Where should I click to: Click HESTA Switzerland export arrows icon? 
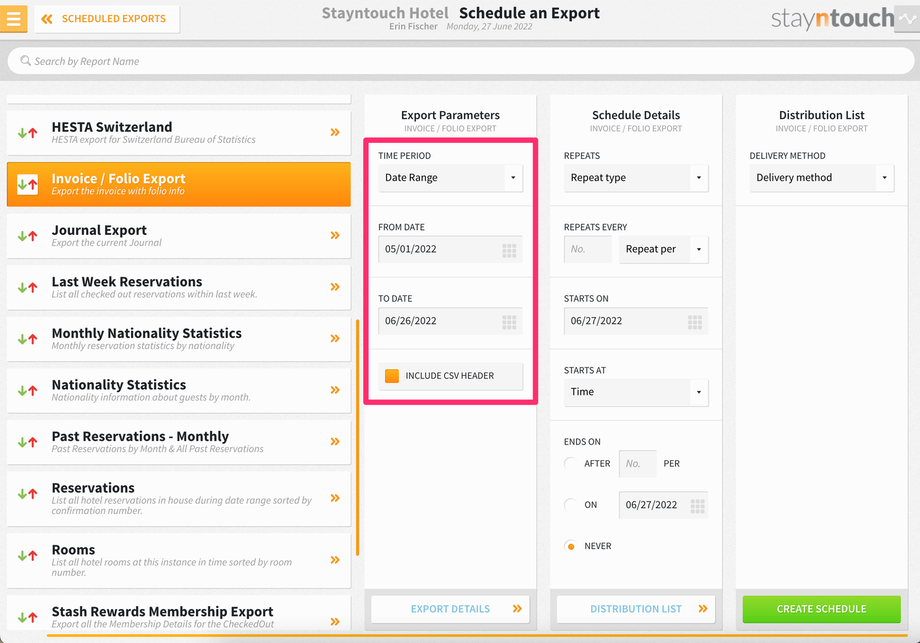(x=28, y=133)
